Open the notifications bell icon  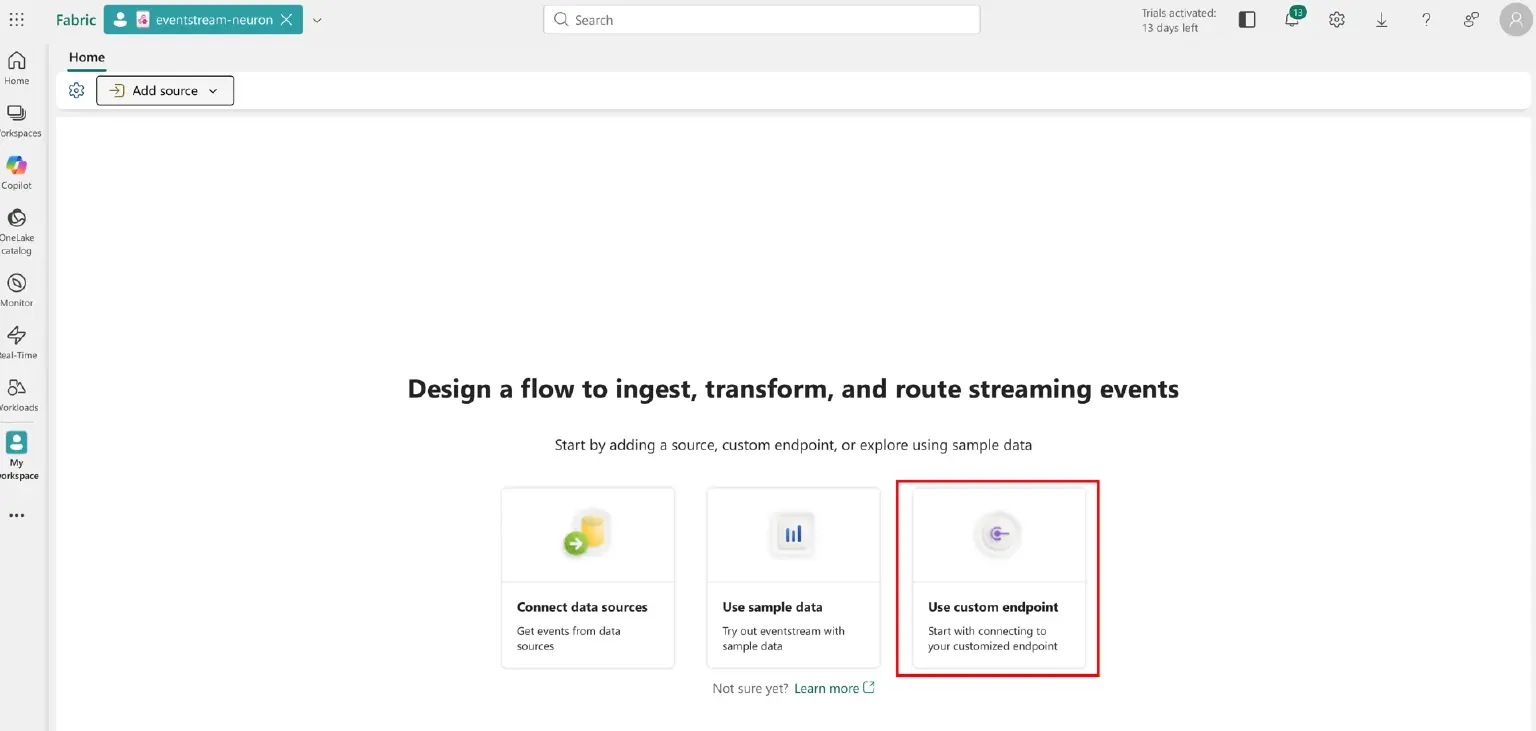1292,20
